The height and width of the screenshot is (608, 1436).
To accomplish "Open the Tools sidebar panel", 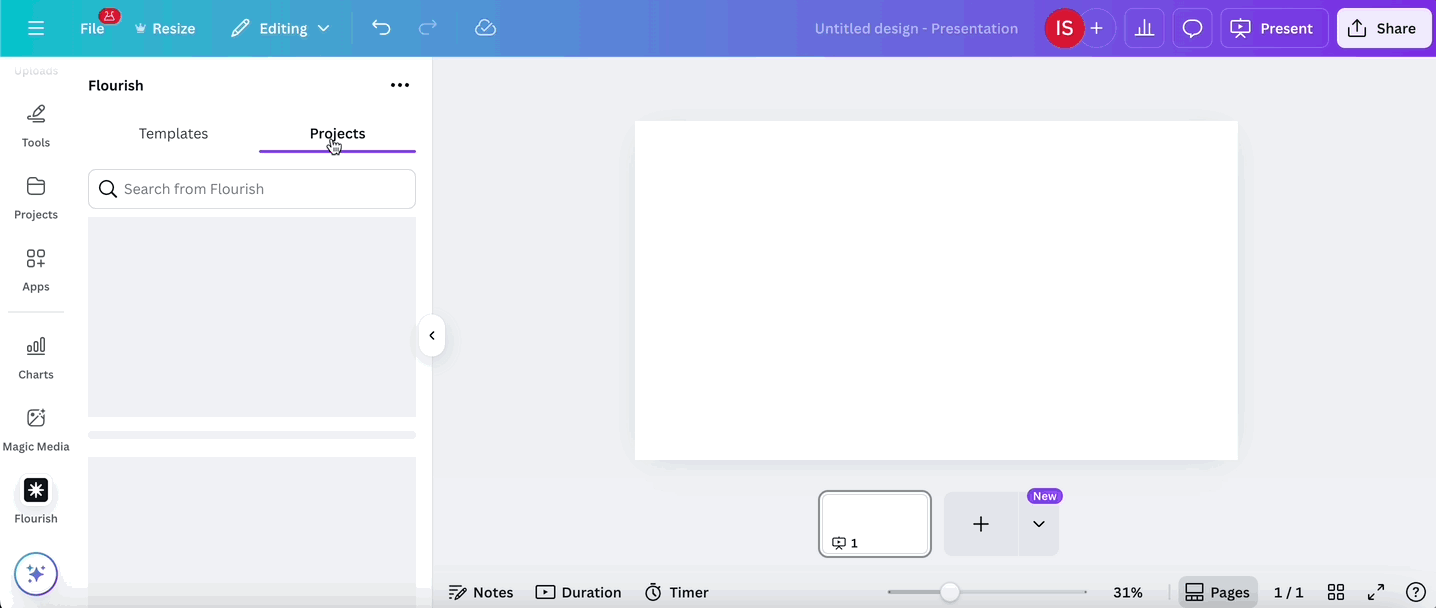I will tap(36, 126).
